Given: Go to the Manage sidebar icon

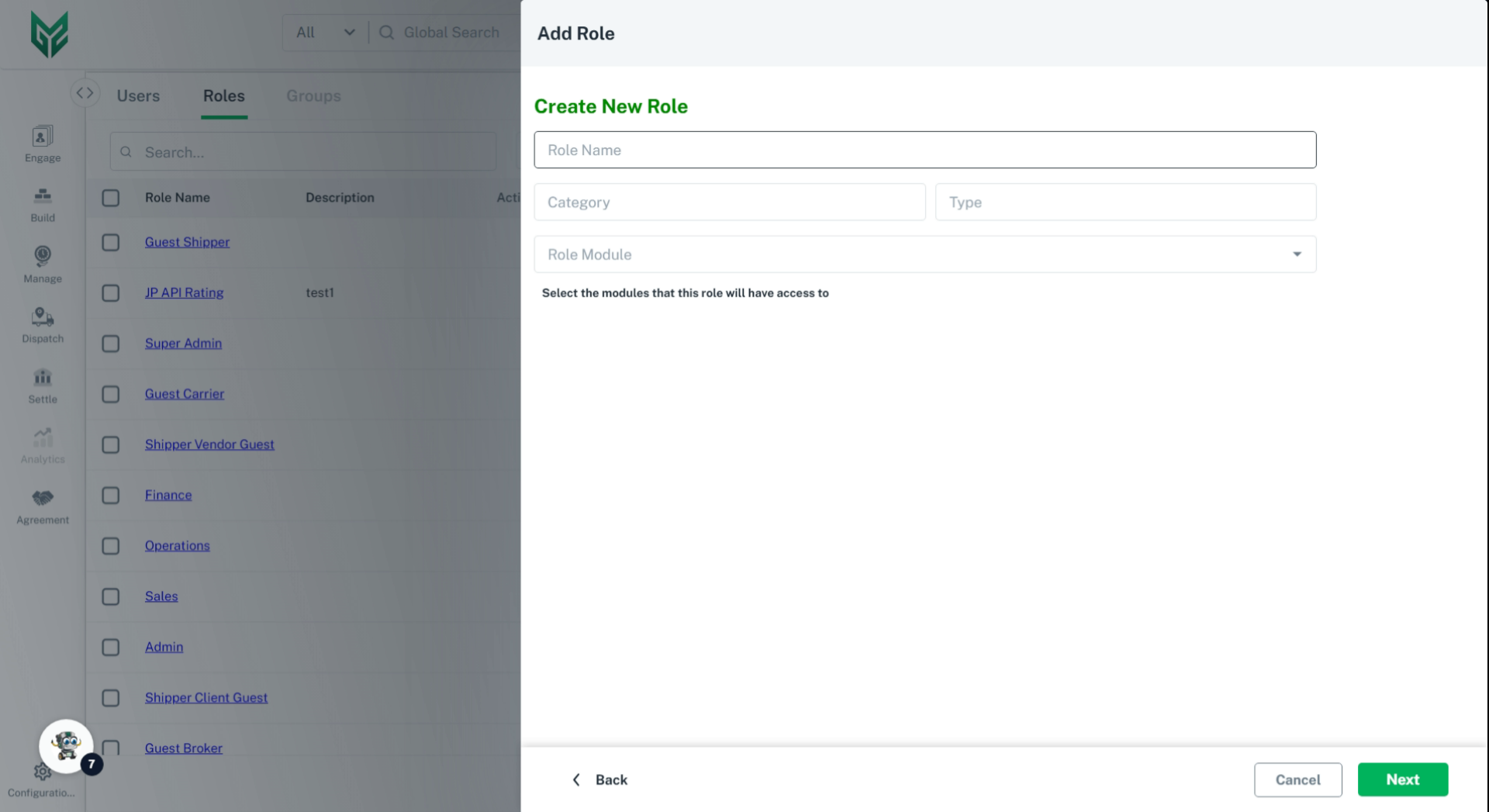Looking at the screenshot, I should click(x=43, y=257).
